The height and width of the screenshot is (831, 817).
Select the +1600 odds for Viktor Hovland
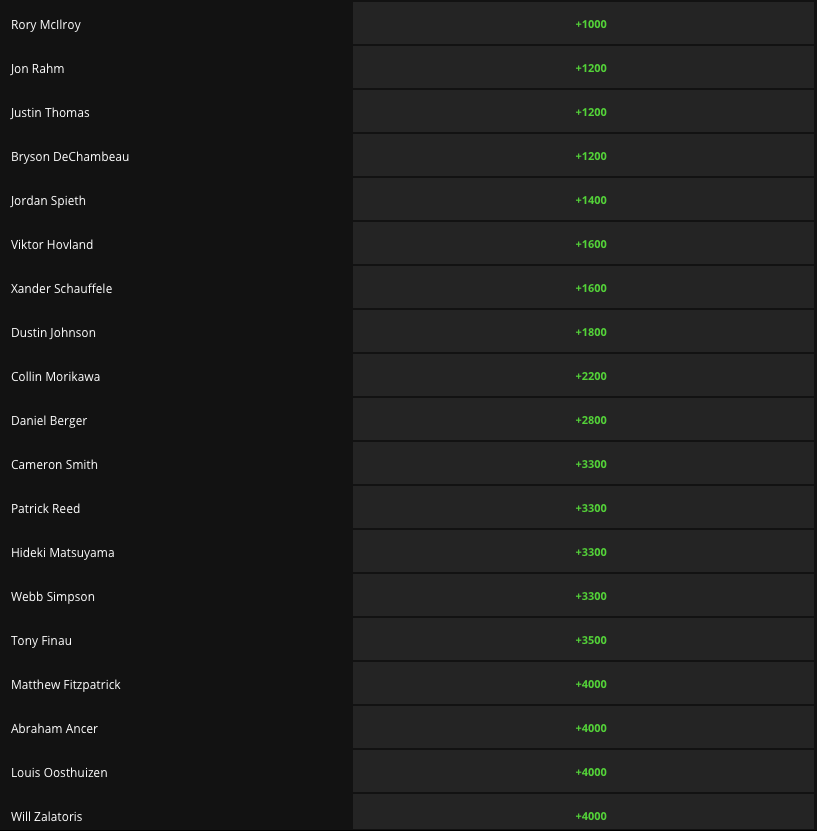point(590,244)
